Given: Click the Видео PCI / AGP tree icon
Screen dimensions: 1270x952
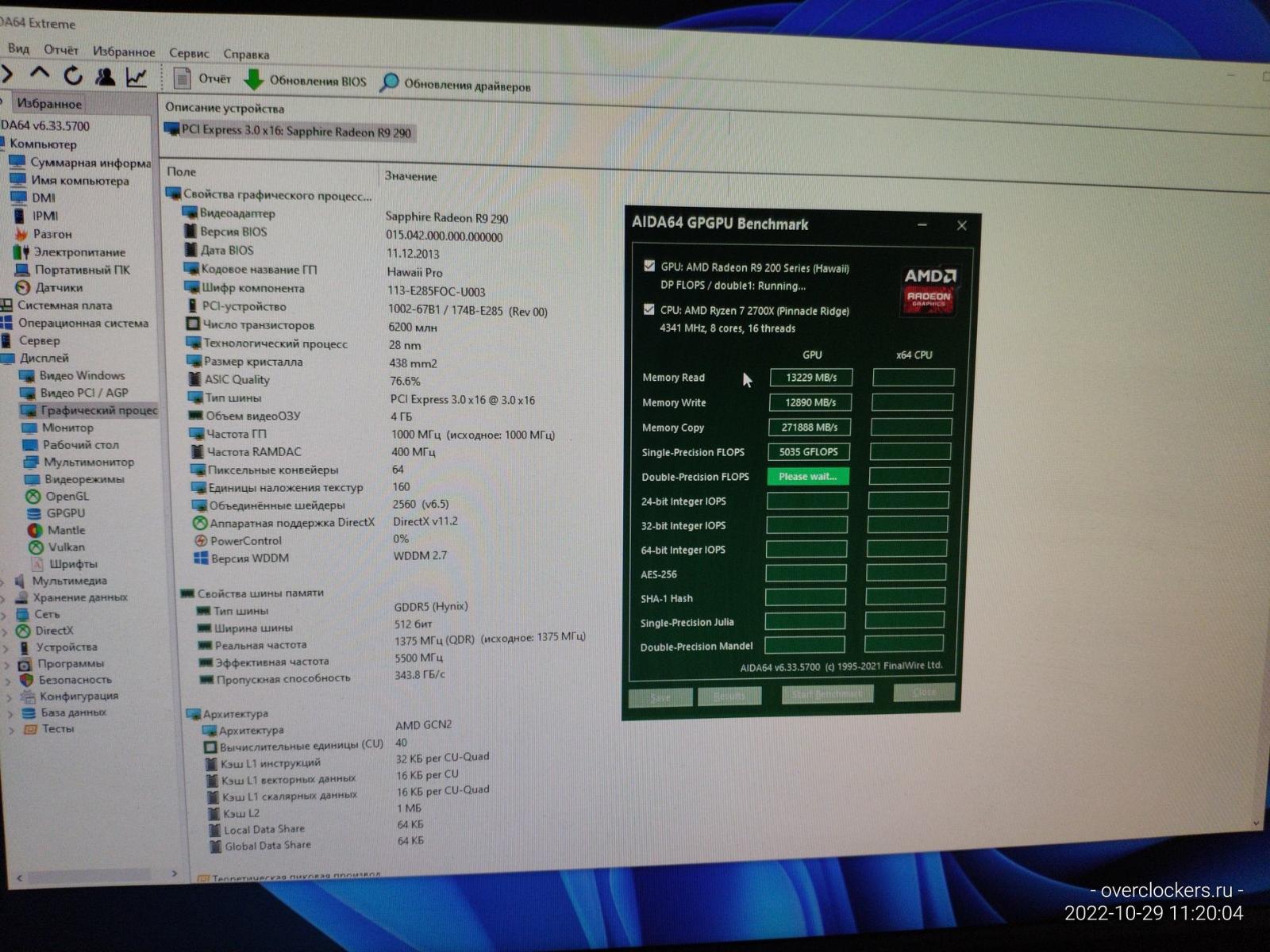Looking at the screenshot, I should 29,393.
